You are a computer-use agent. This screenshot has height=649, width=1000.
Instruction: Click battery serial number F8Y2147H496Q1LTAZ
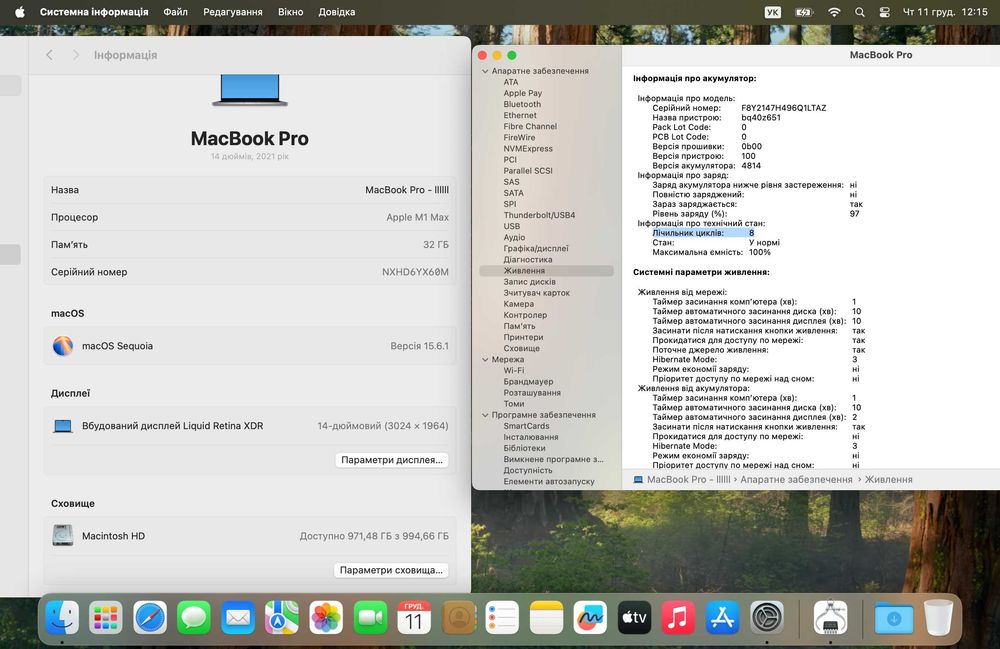tap(783, 108)
